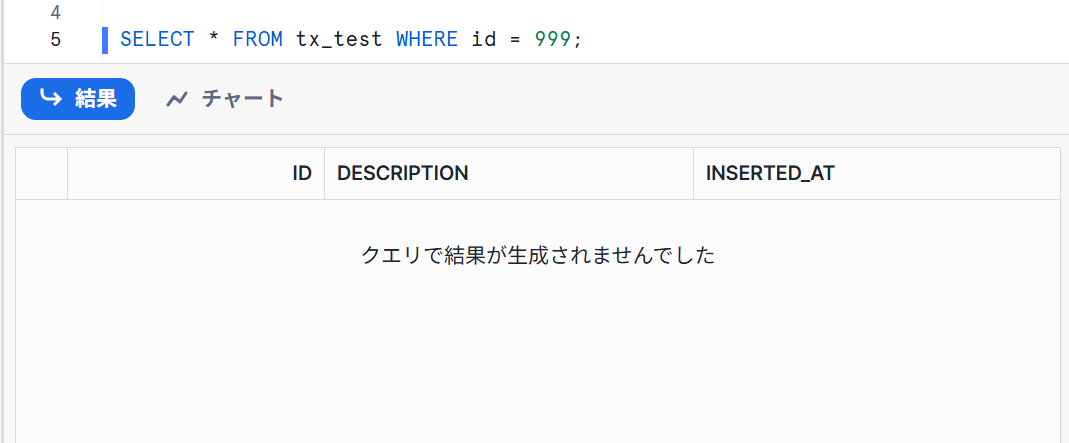The height and width of the screenshot is (443, 1069).
Task: Click the blank row-number header cell
Action: pos(42,173)
